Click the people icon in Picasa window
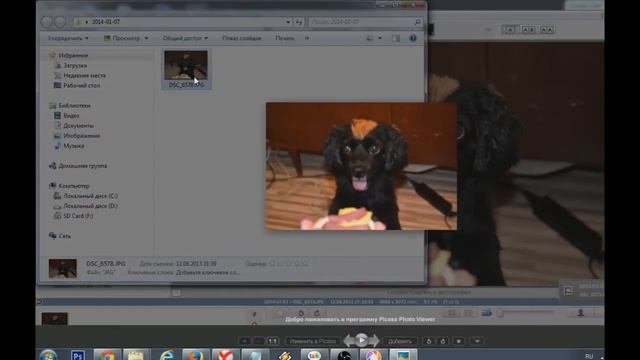Image resolution: width=640 pixels, height=360 pixels. (580, 313)
